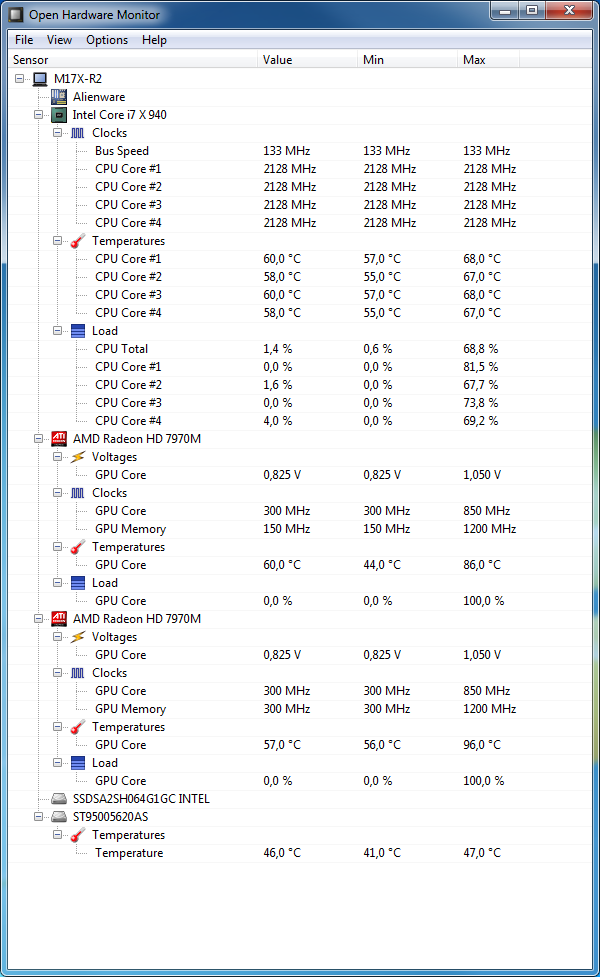Viewport: 600px width, 978px height.
Task: Click the lightning Voltages icon of the second Radeon
Action: 77,637
